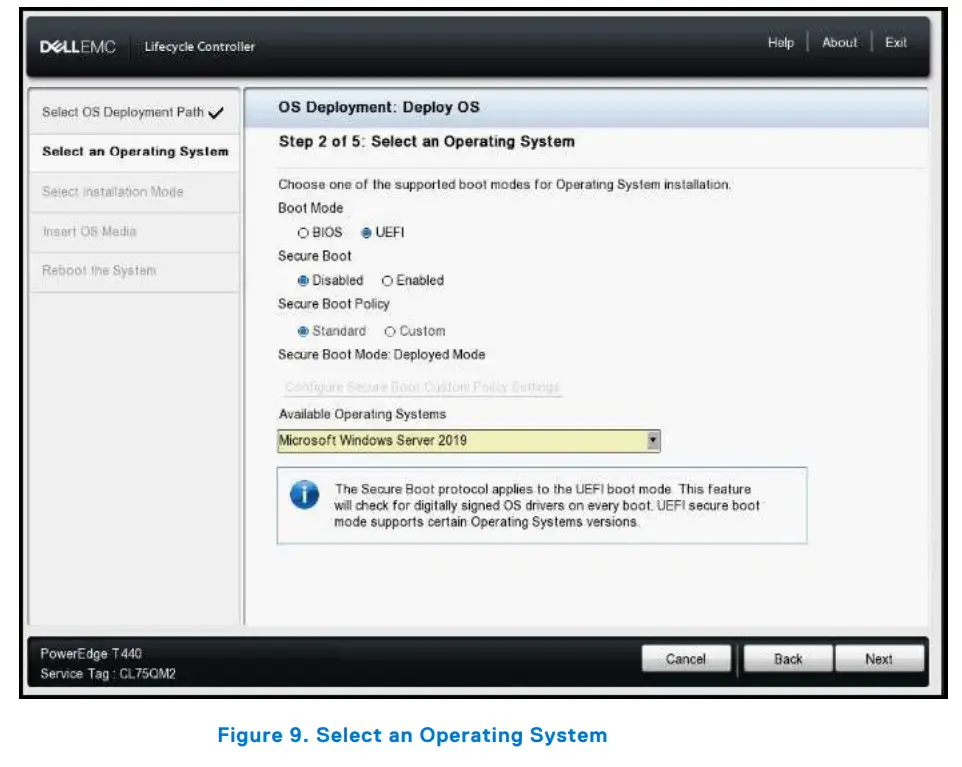
Task: Click the Back button
Action: 787,658
